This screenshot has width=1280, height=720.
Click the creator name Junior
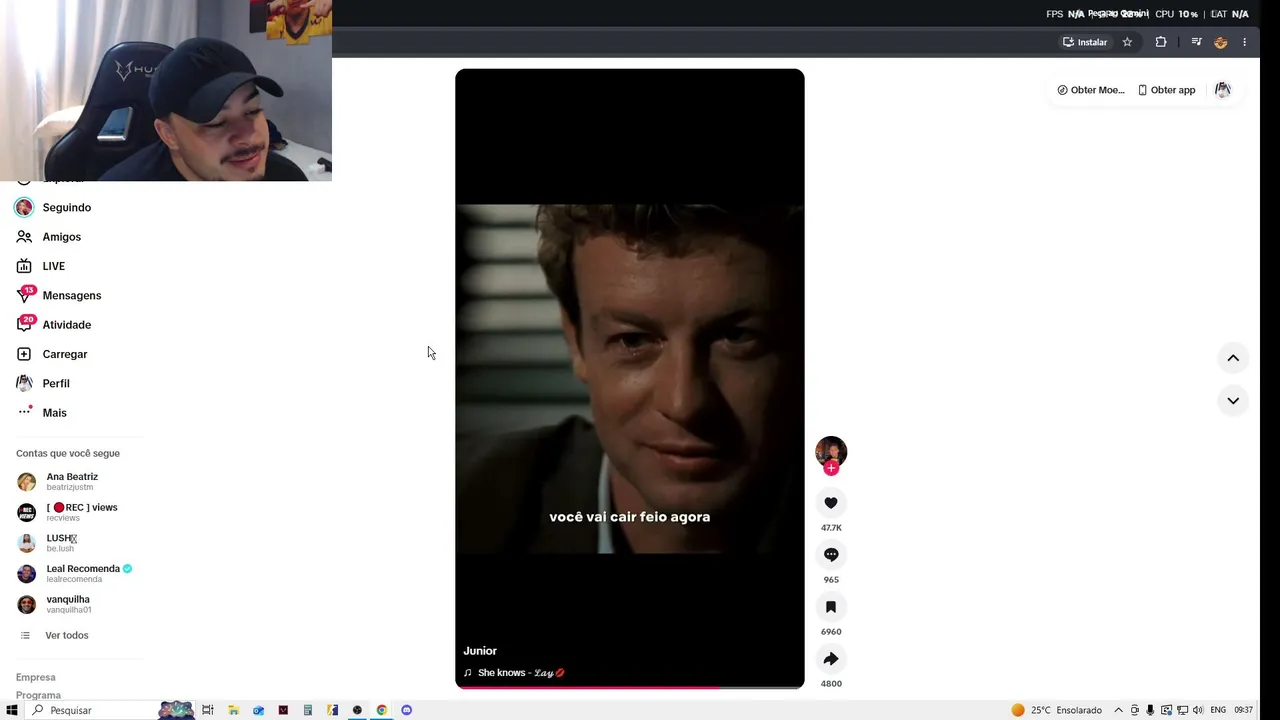click(x=480, y=651)
